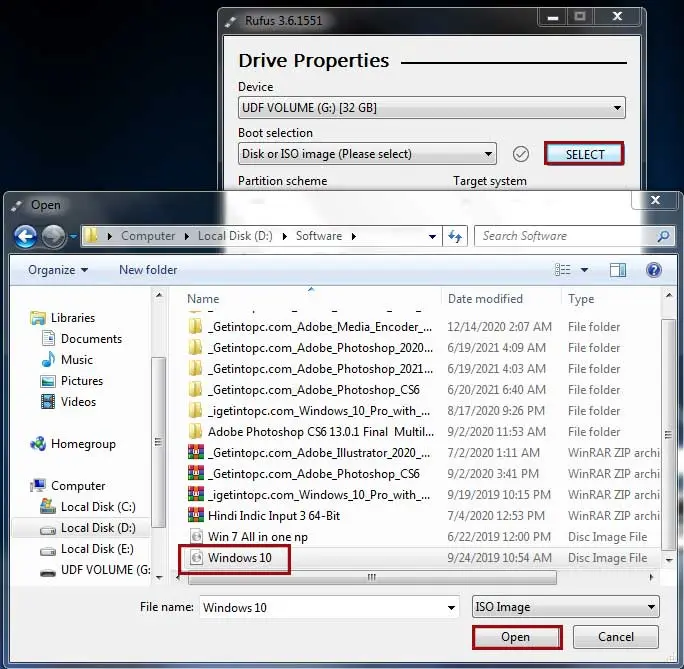Select UDF VOLUME (G: in navigation pane
Screen dimensions: 684x669
coord(105,570)
